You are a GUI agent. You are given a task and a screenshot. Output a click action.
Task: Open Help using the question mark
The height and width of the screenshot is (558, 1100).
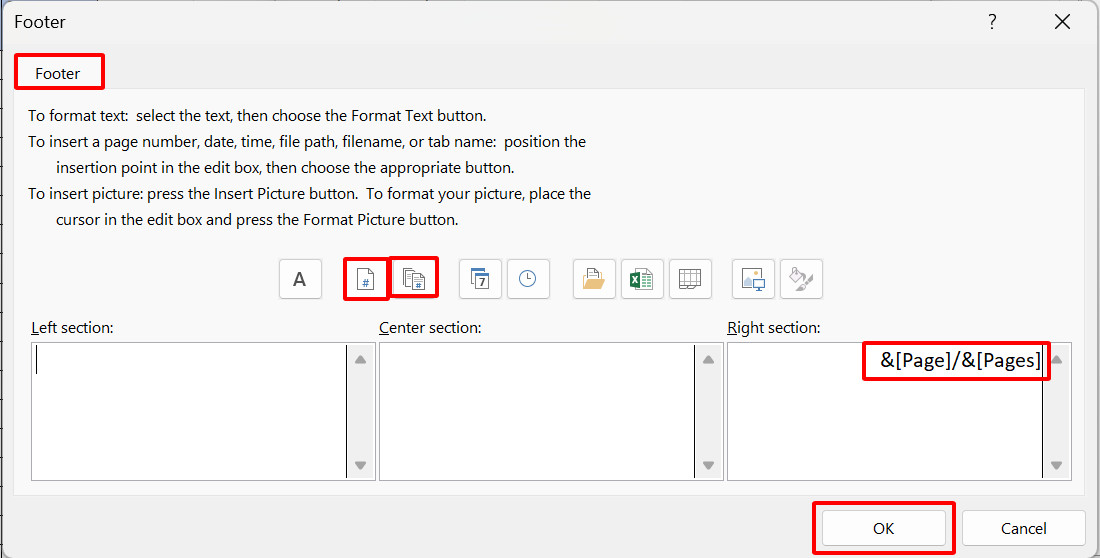click(992, 22)
